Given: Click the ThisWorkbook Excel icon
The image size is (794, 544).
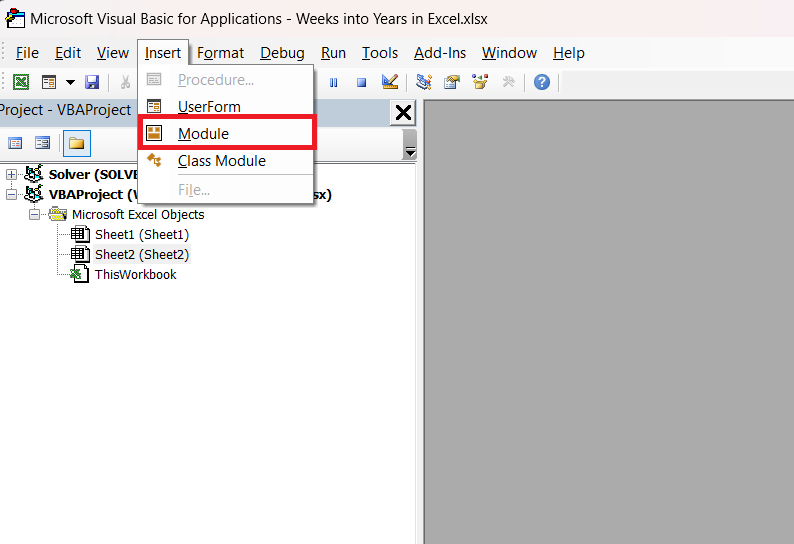Looking at the screenshot, I should coord(79,275).
